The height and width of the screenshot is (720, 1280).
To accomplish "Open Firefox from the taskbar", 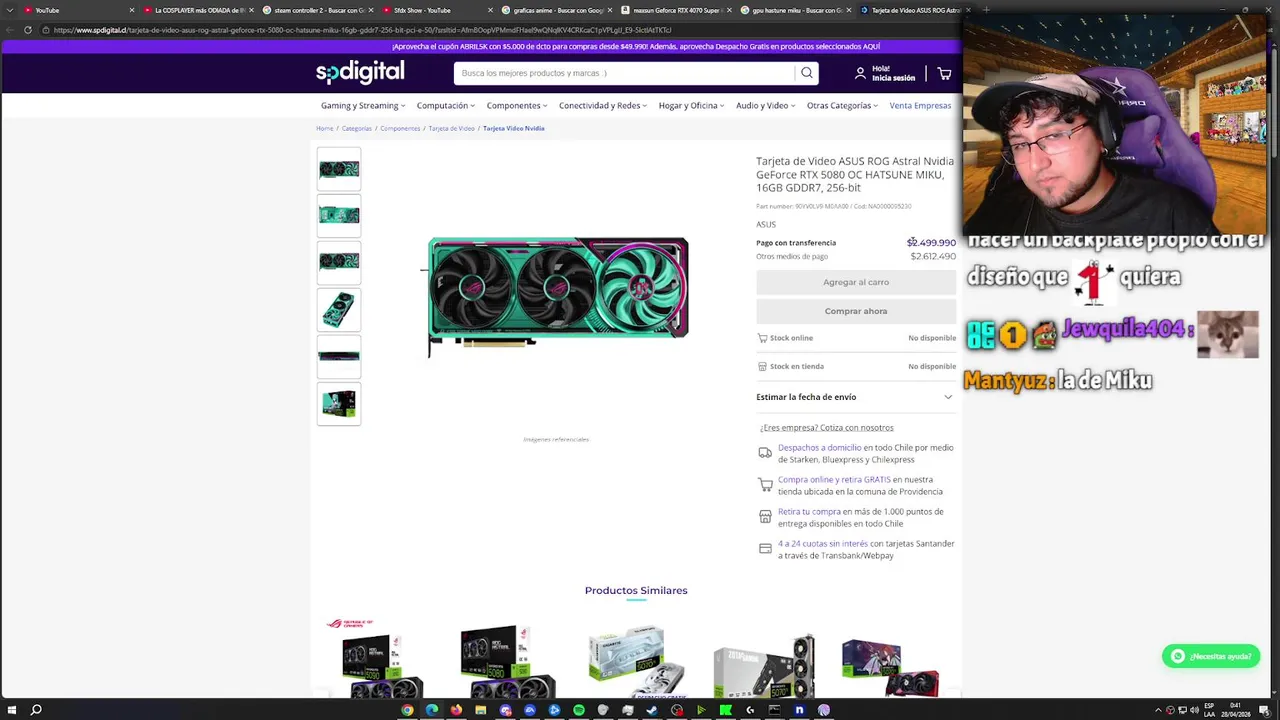I will pyautogui.click(x=456, y=710).
